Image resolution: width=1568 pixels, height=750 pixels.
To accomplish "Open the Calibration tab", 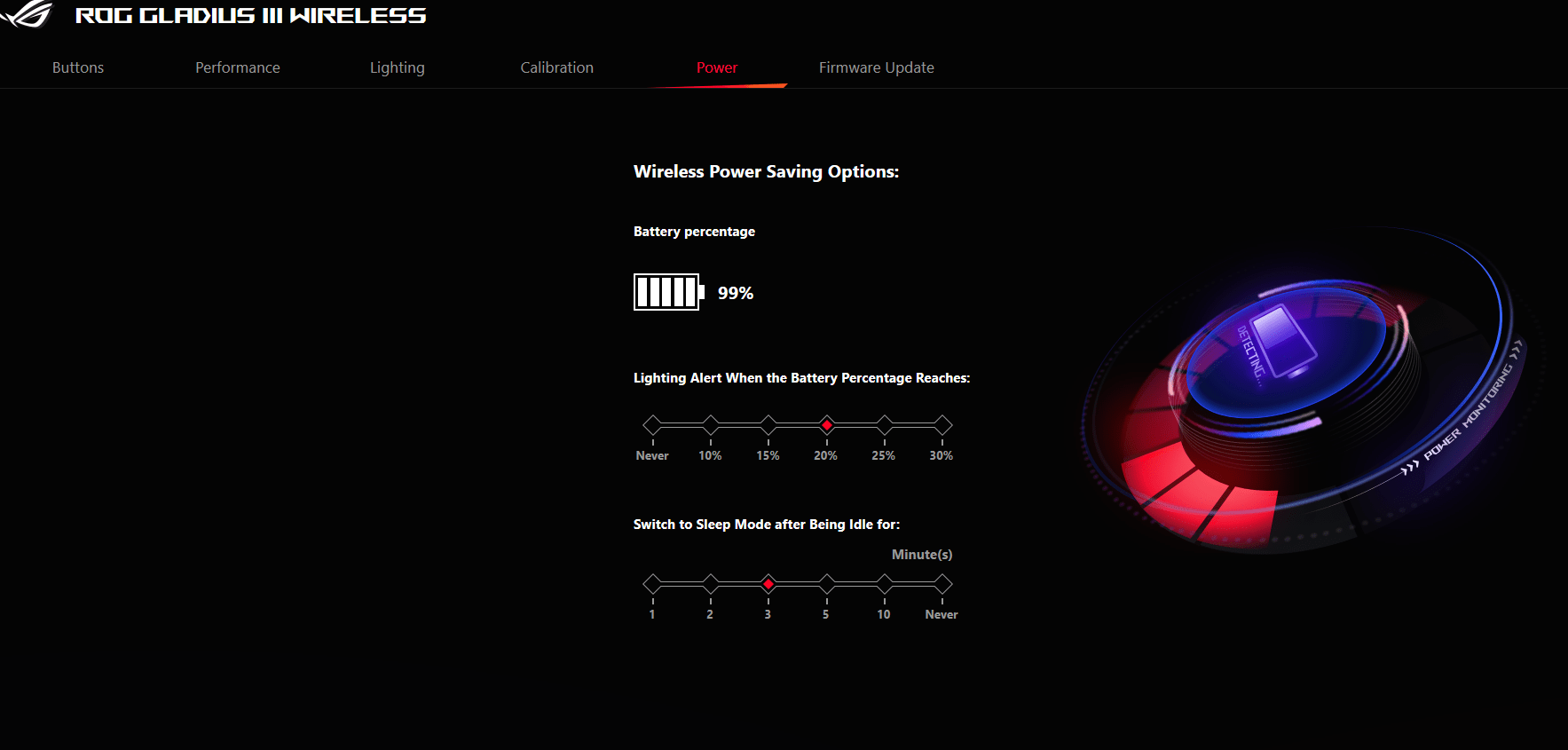I will tap(556, 67).
